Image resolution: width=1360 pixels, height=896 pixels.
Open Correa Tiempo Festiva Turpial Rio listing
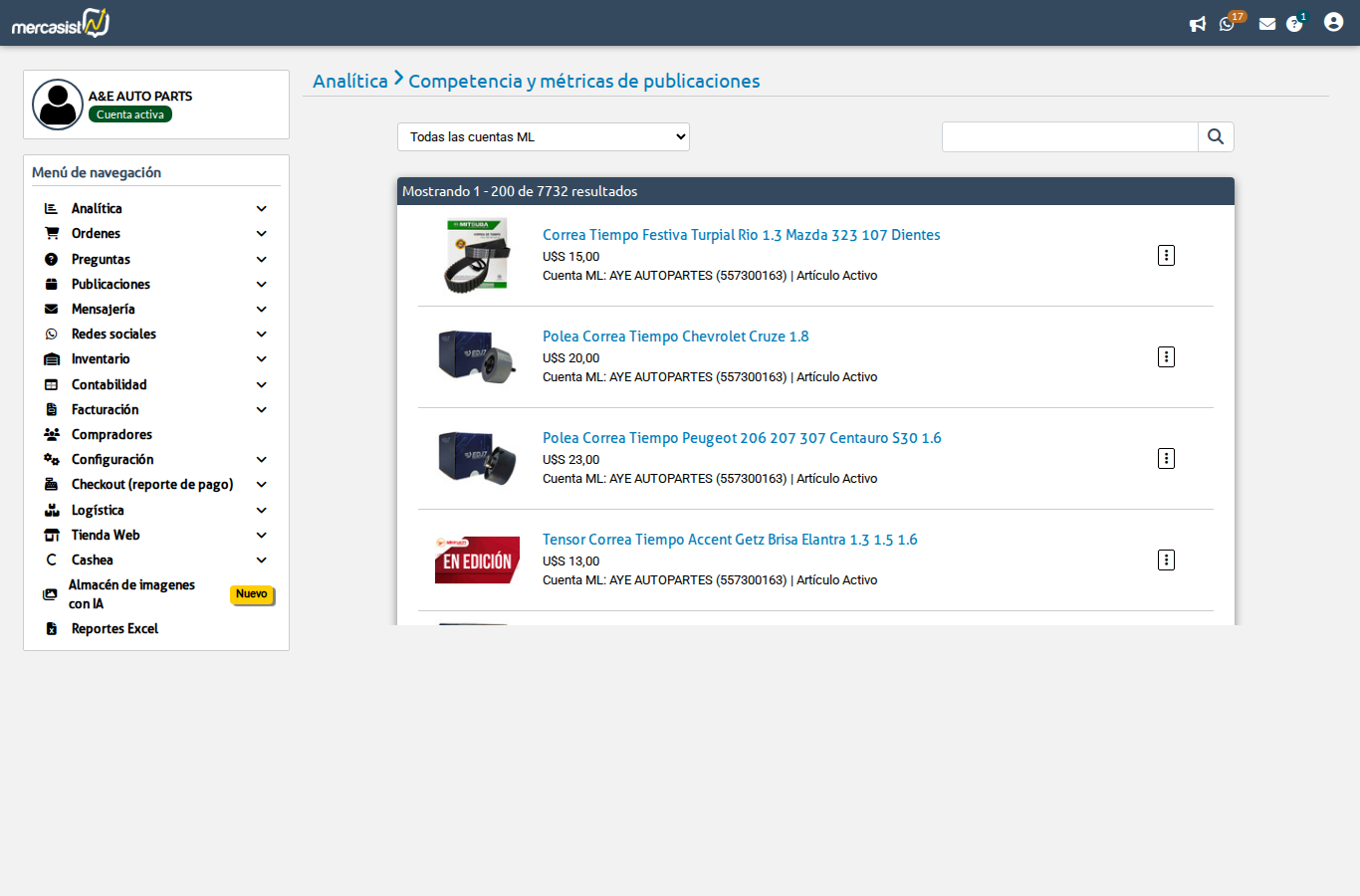coord(741,235)
